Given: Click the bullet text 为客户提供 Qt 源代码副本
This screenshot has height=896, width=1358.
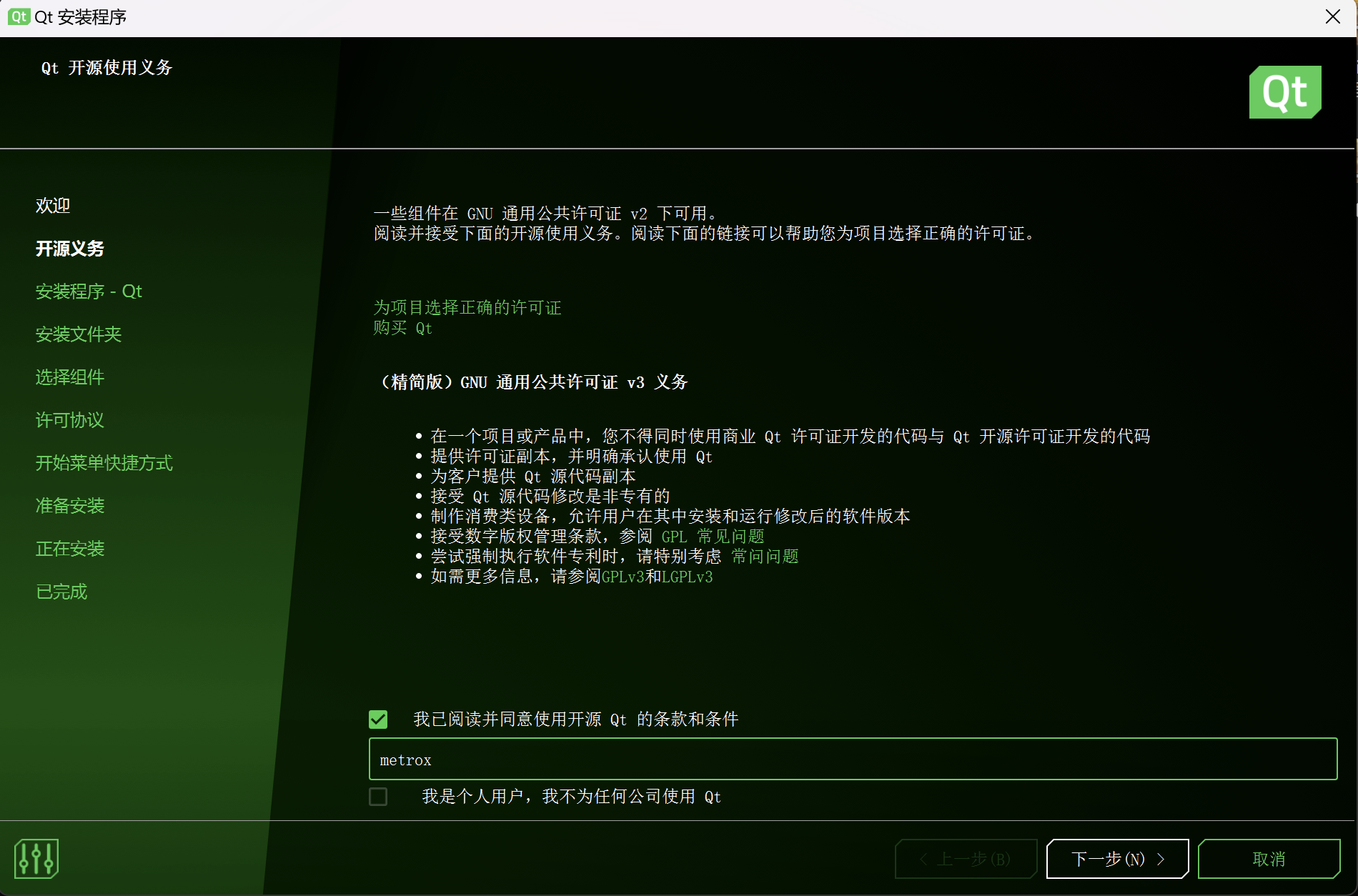Looking at the screenshot, I should 532,477.
